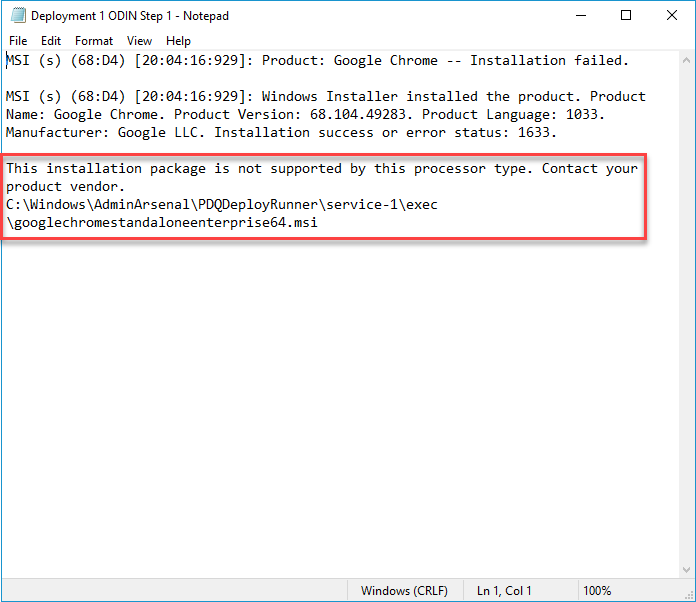Click the error status '1633.' text

[537, 132]
